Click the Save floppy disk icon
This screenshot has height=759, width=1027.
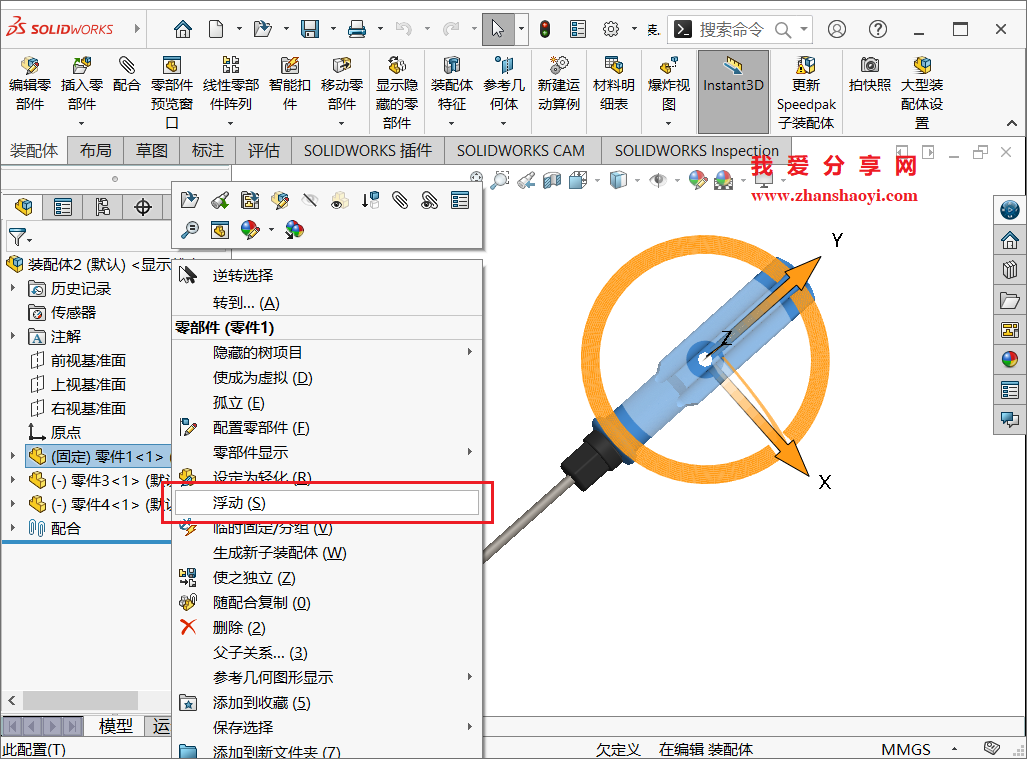tap(310, 29)
